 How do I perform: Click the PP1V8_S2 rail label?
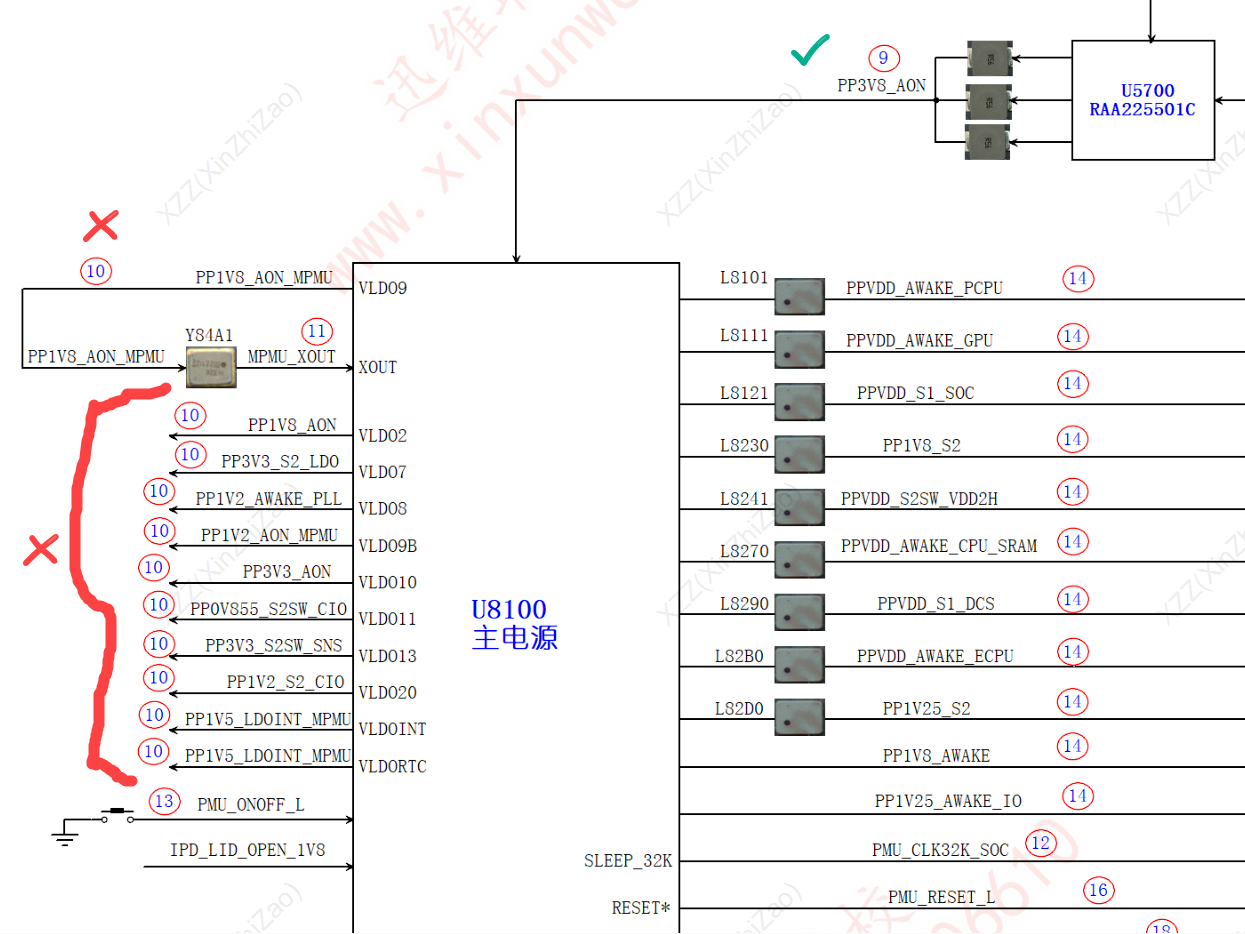point(921,446)
